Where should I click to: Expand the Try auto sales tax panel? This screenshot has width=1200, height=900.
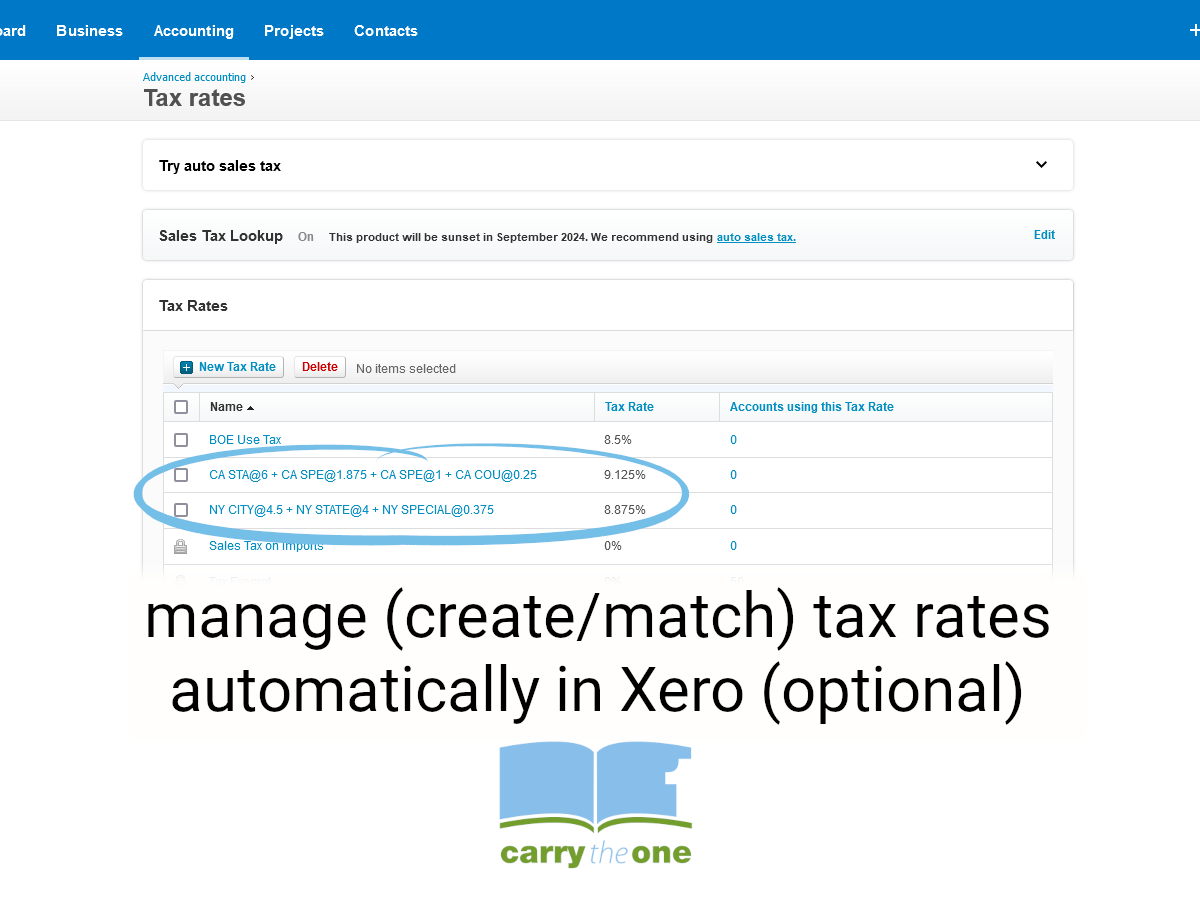click(1041, 165)
